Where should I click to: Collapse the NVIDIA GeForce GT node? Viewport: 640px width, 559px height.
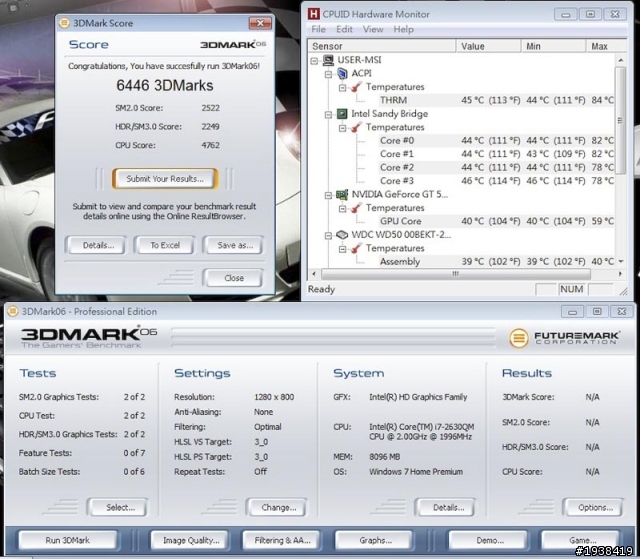pos(328,195)
